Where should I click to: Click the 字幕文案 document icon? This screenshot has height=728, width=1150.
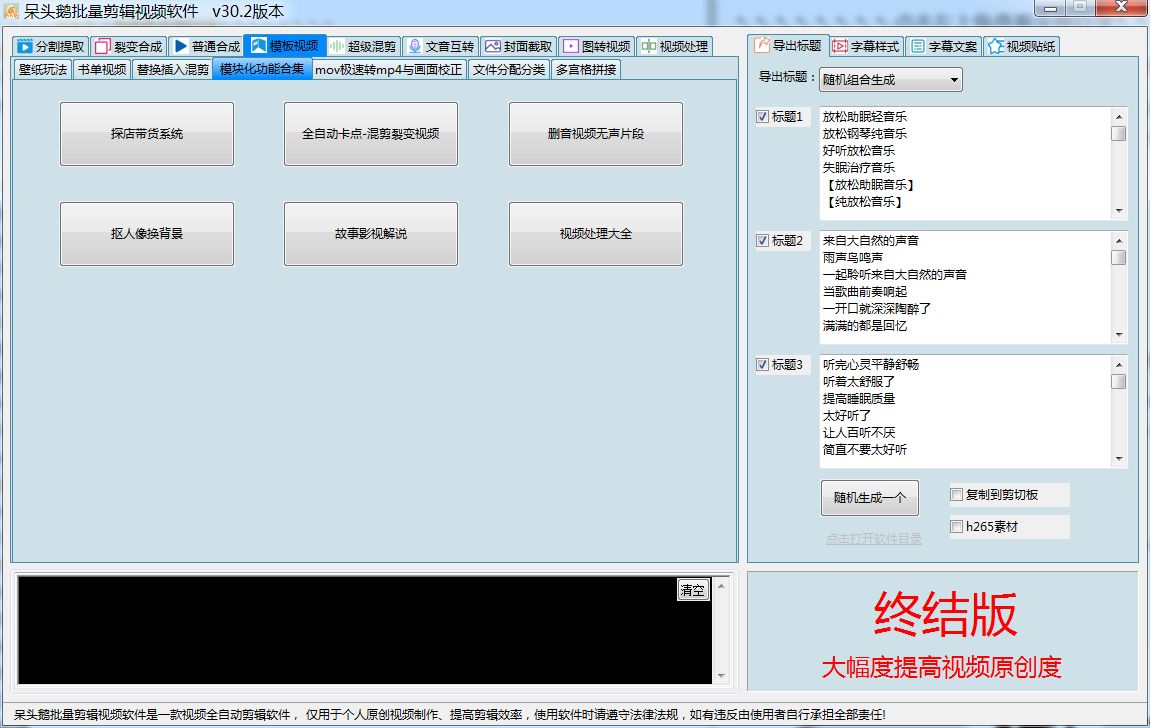[918, 46]
